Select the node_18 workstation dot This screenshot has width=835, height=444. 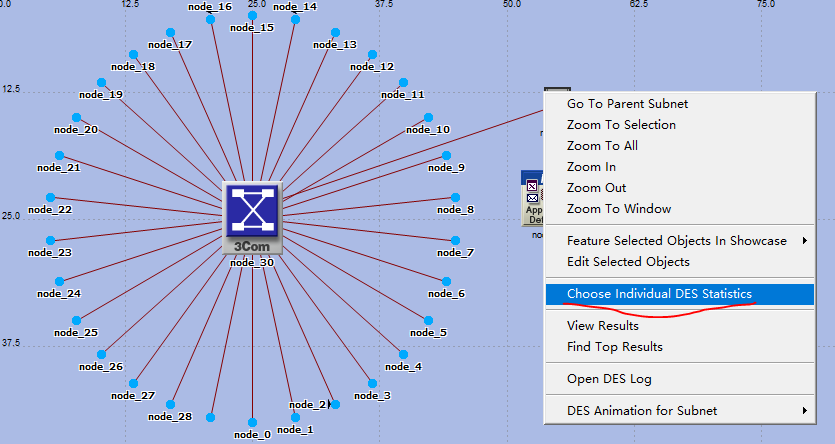coord(134,54)
